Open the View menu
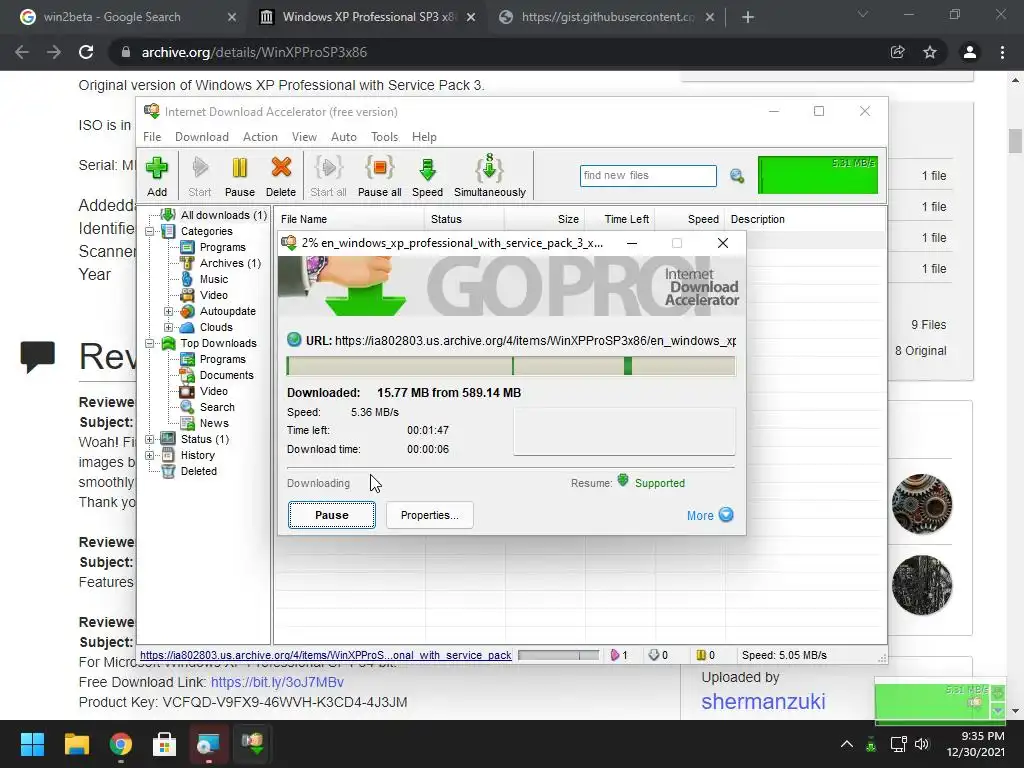Viewport: 1024px width, 768px height. tap(304, 136)
